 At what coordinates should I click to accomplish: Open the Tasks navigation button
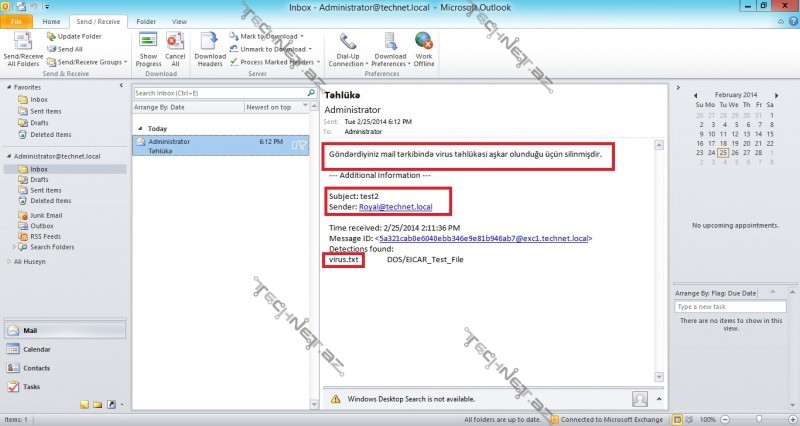[x=65, y=387]
